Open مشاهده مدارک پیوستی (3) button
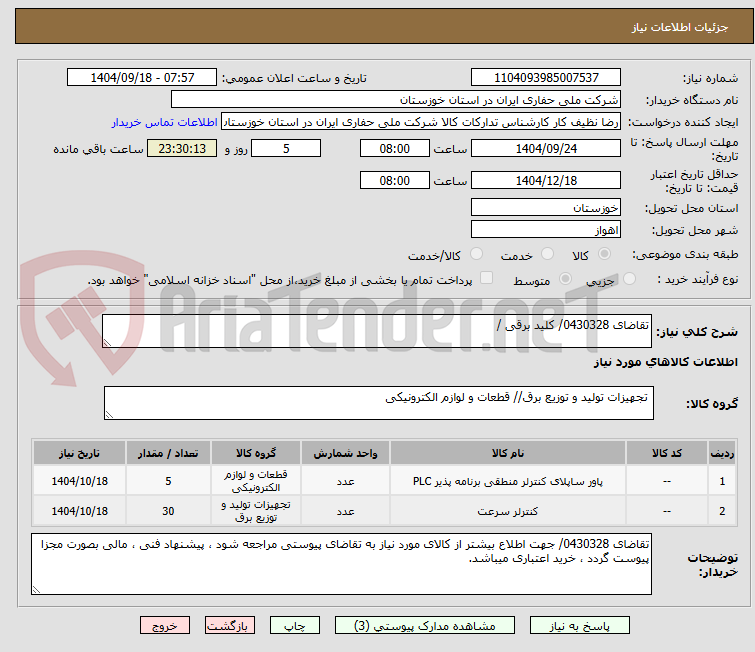 [x=425, y=626]
